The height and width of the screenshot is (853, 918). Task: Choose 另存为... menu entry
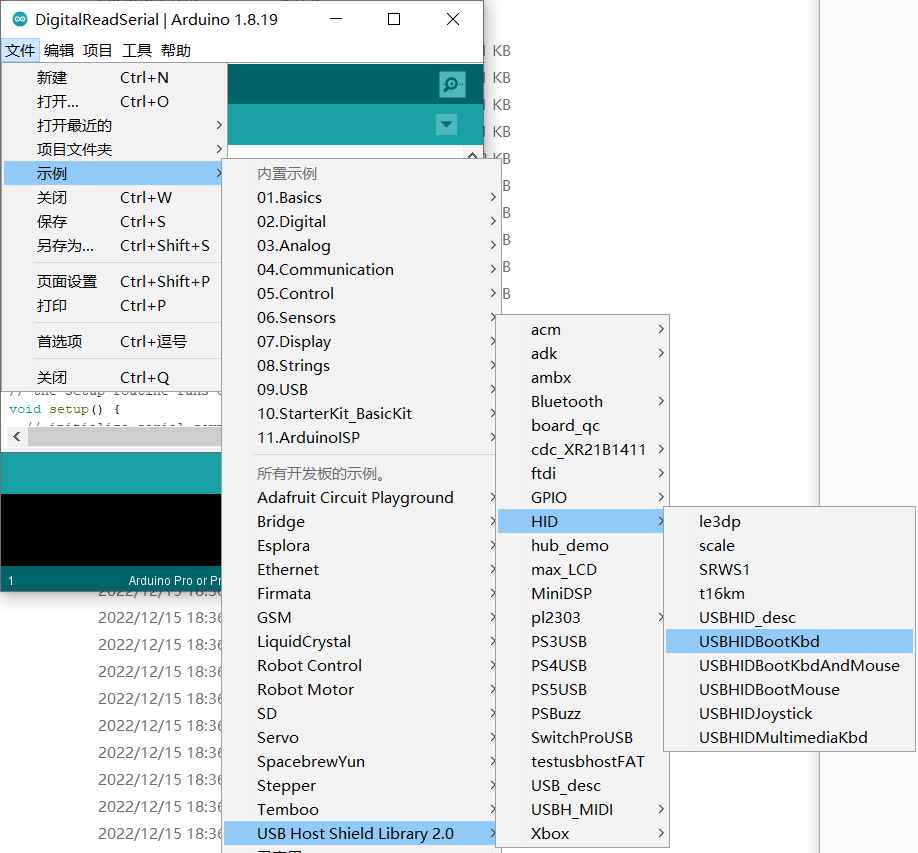click(x=114, y=246)
